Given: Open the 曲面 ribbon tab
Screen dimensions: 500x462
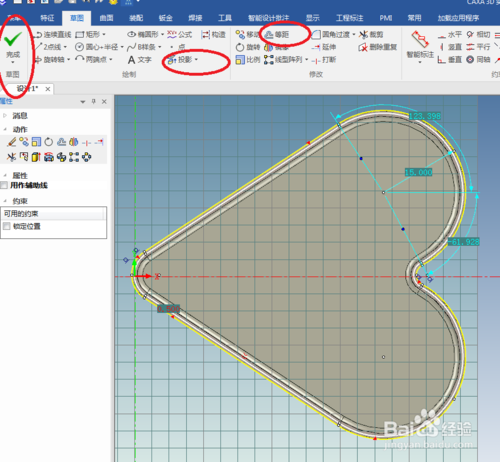Looking at the screenshot, I should [106, 18].
